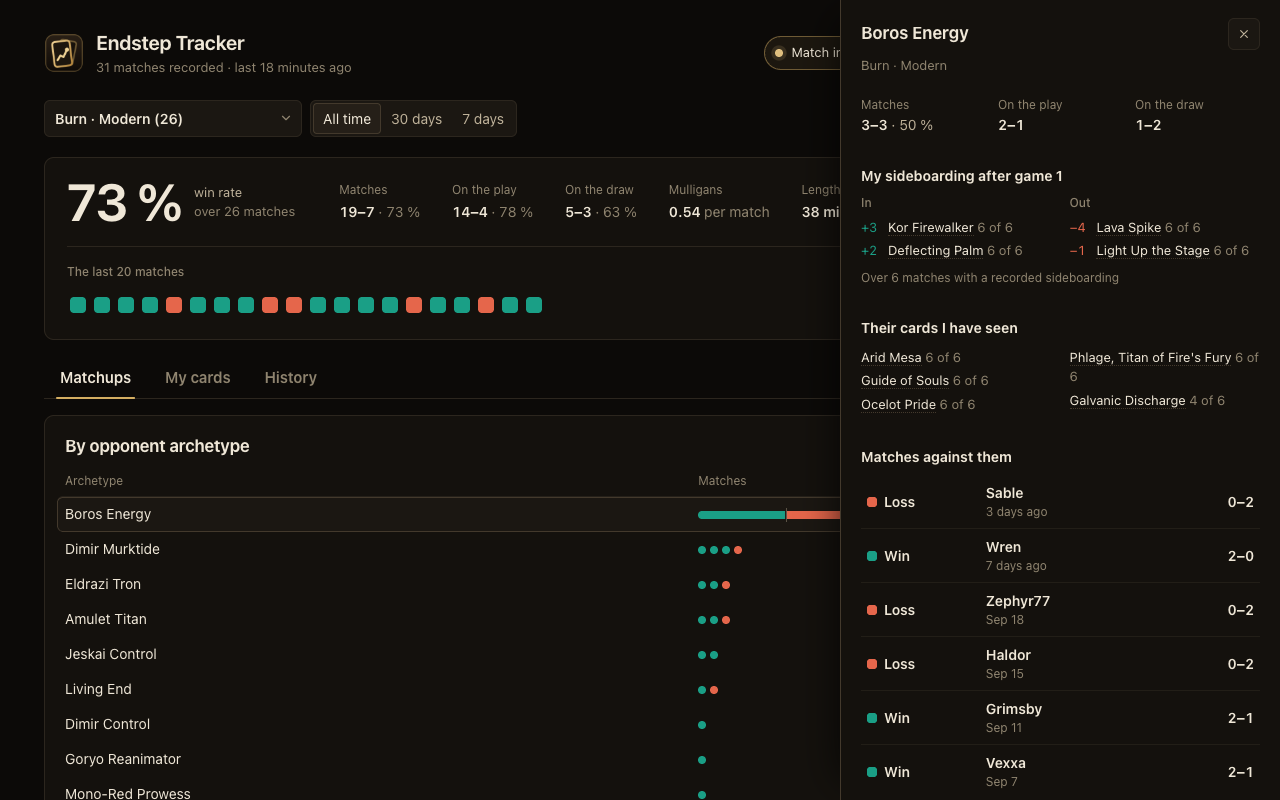
Task: Open the Matchups tab
Action: [95, 378]
